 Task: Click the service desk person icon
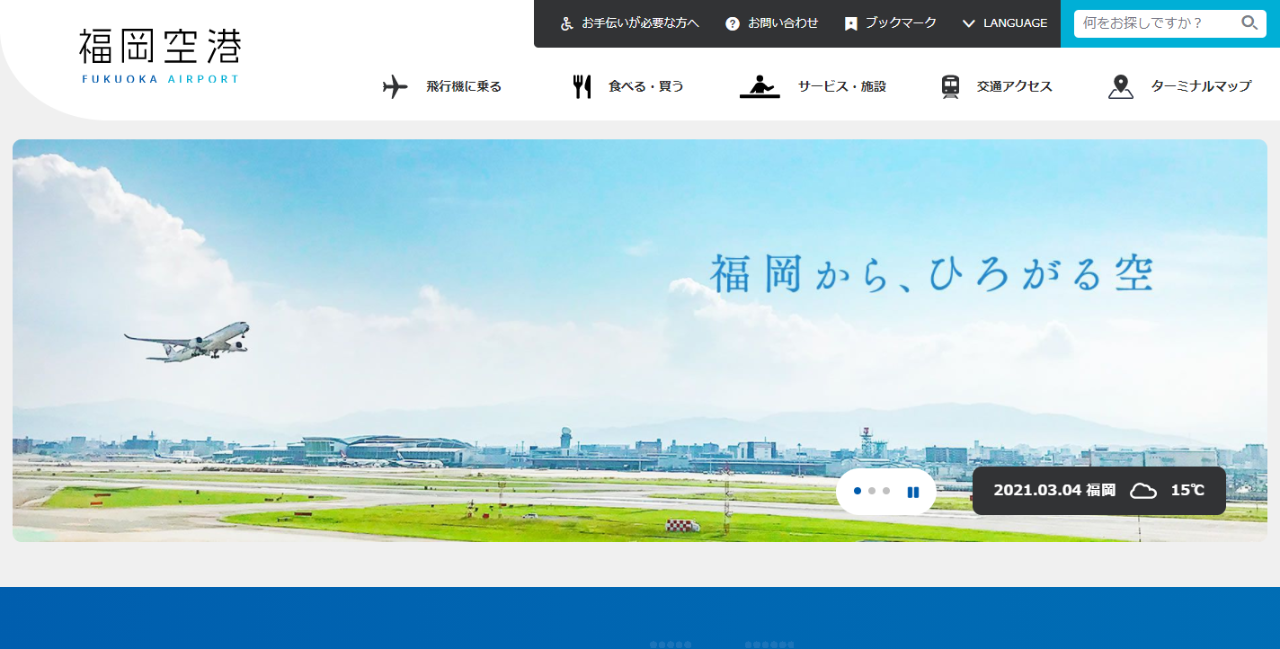coord(760,87)
